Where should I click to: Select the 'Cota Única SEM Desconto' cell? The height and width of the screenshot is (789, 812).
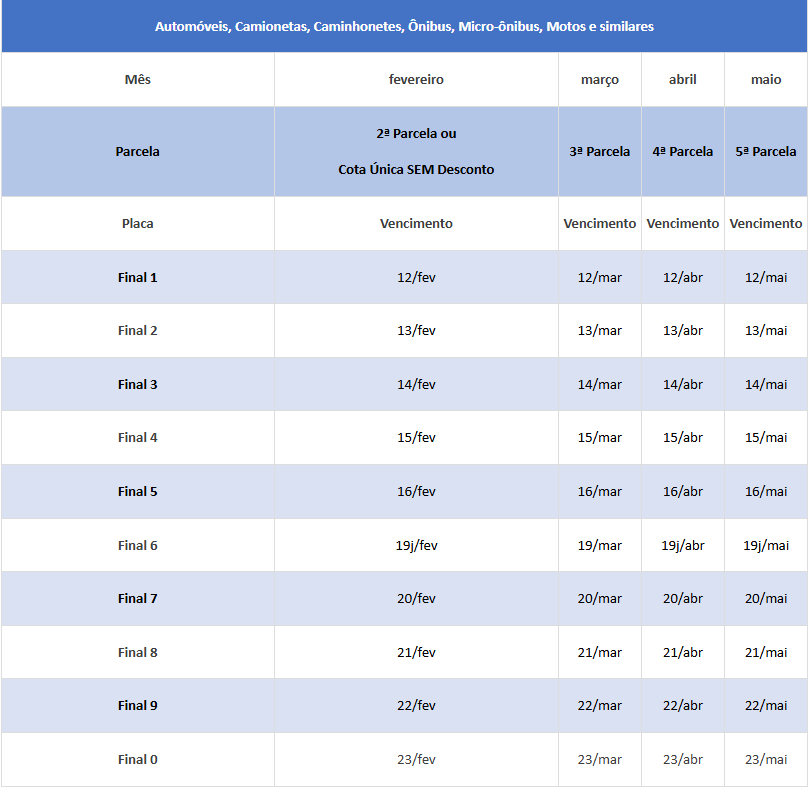coord(416,169)
